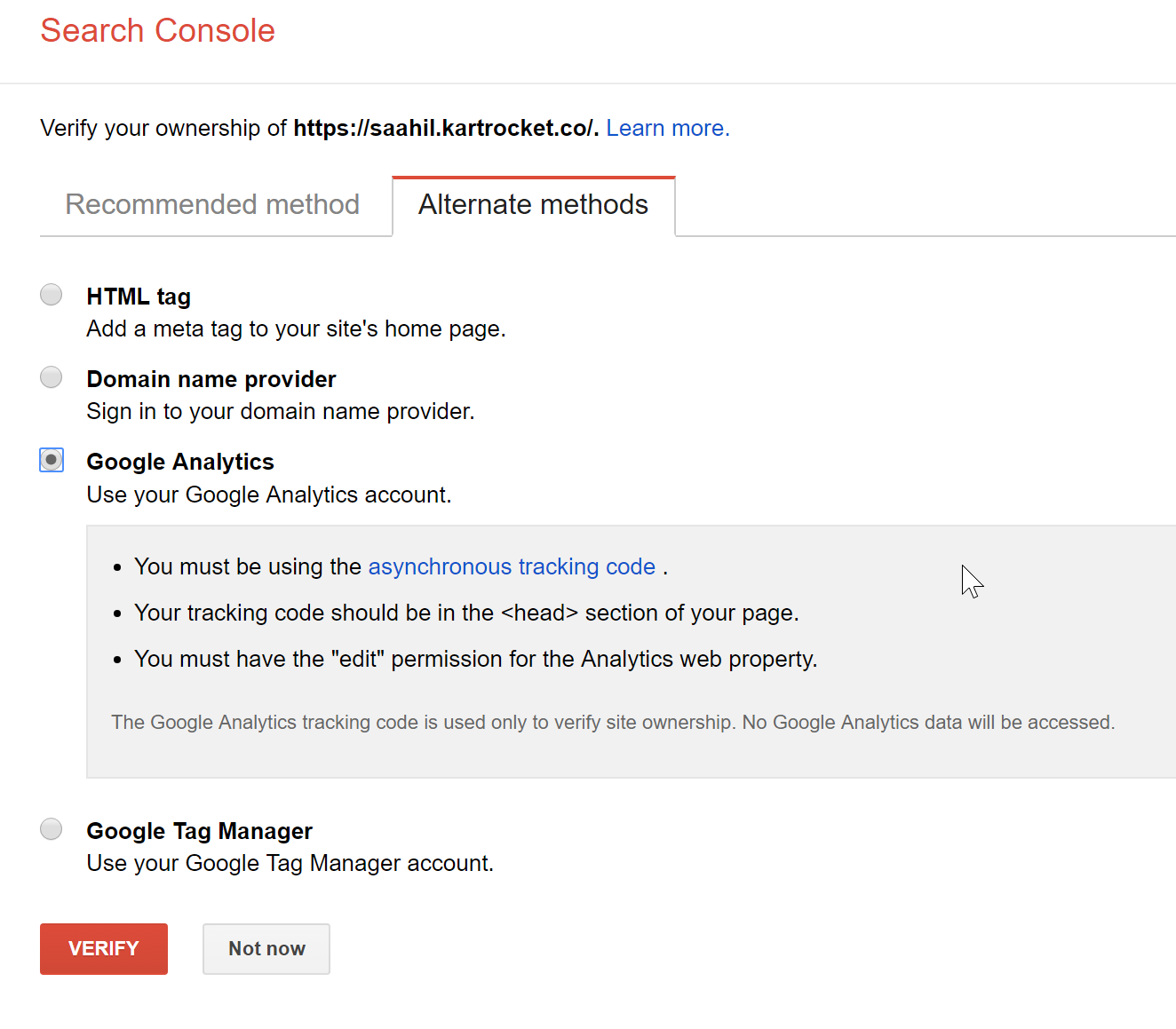
Task: Click the HTML tag label text
Action: click(139, 297)
